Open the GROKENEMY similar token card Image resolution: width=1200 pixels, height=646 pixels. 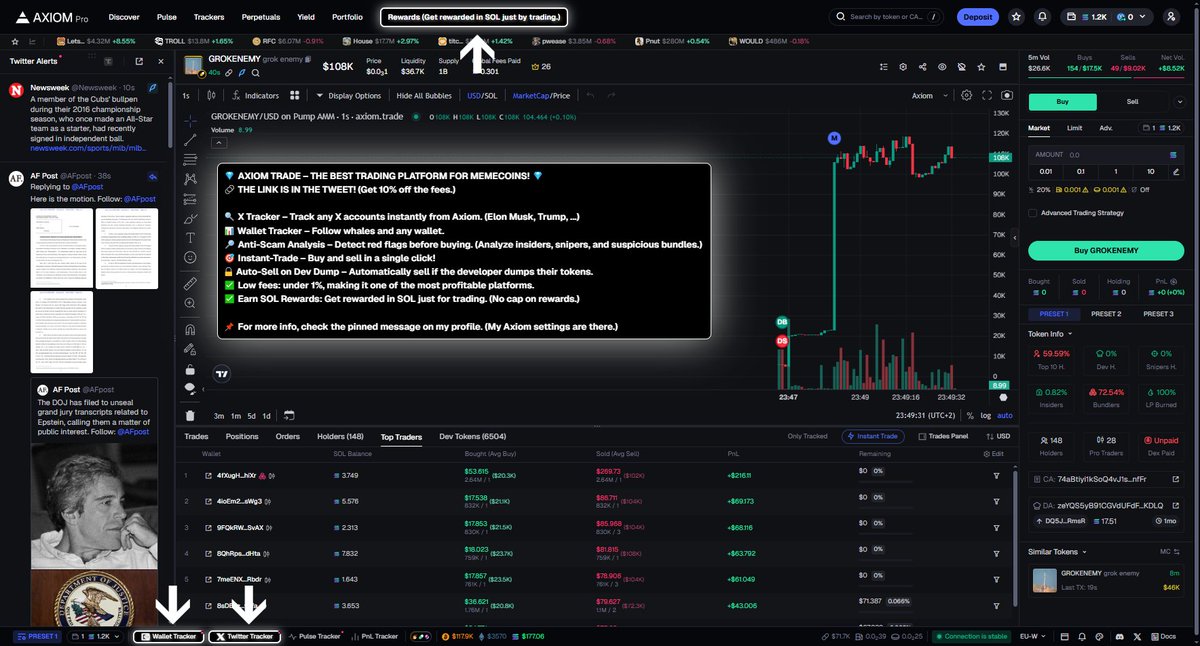1104,580
